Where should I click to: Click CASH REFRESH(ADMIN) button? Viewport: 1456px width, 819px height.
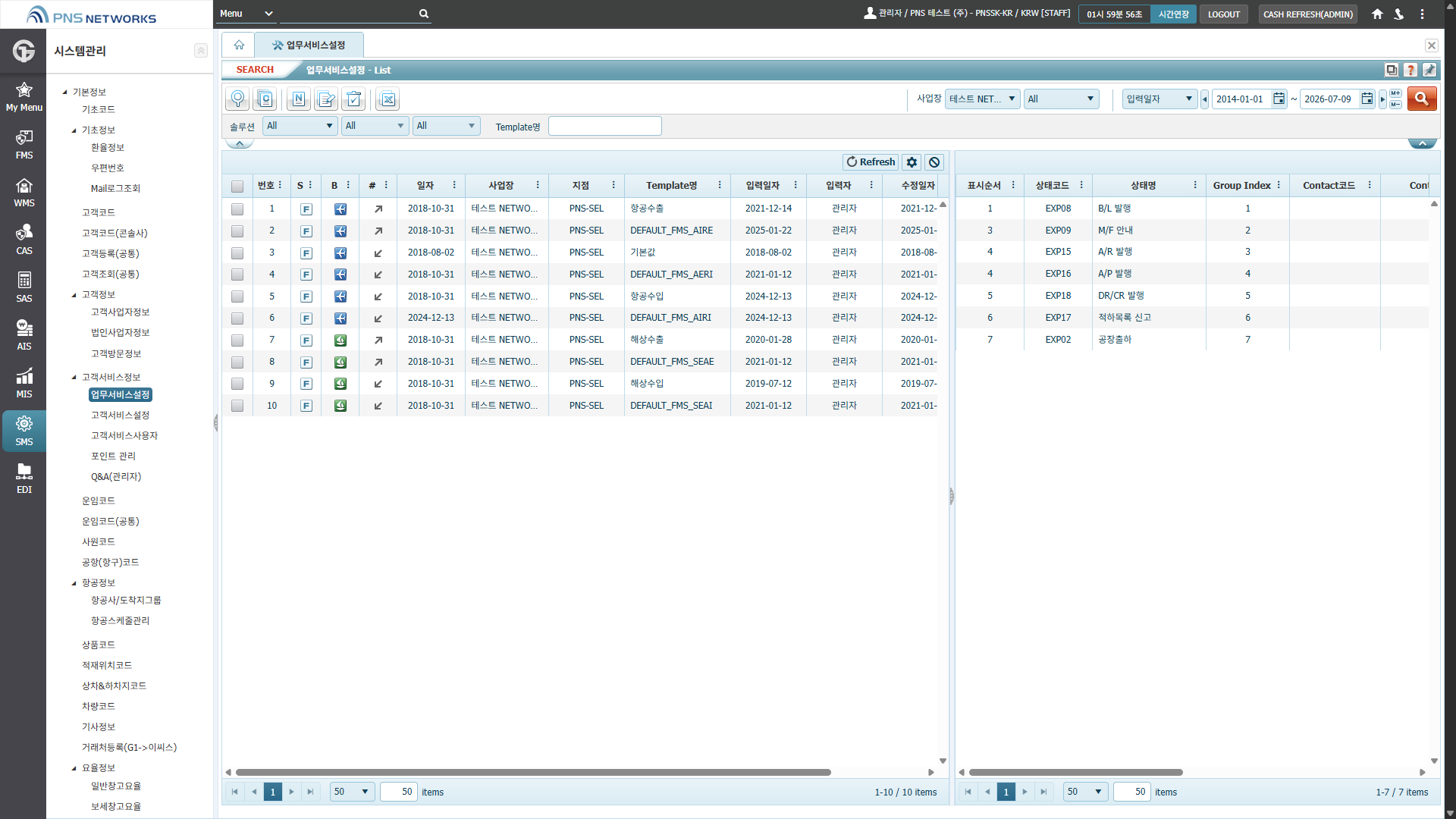[1307, 14]
